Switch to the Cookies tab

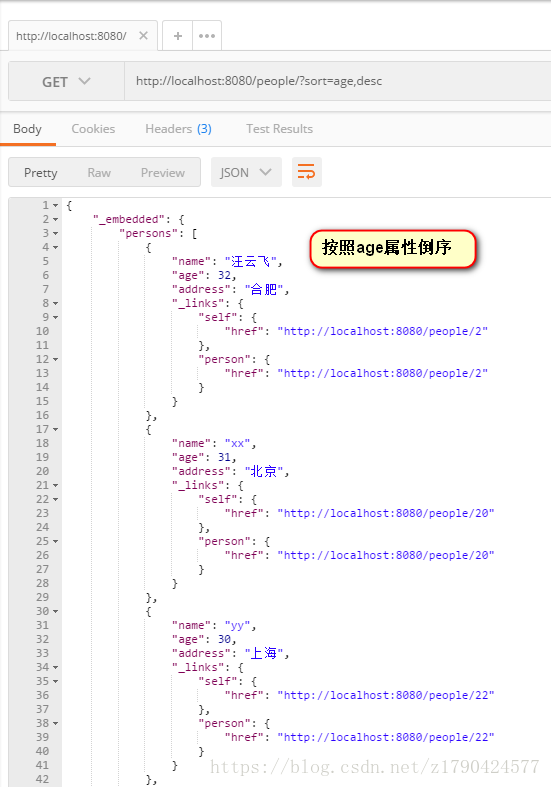tap(93, 129)
